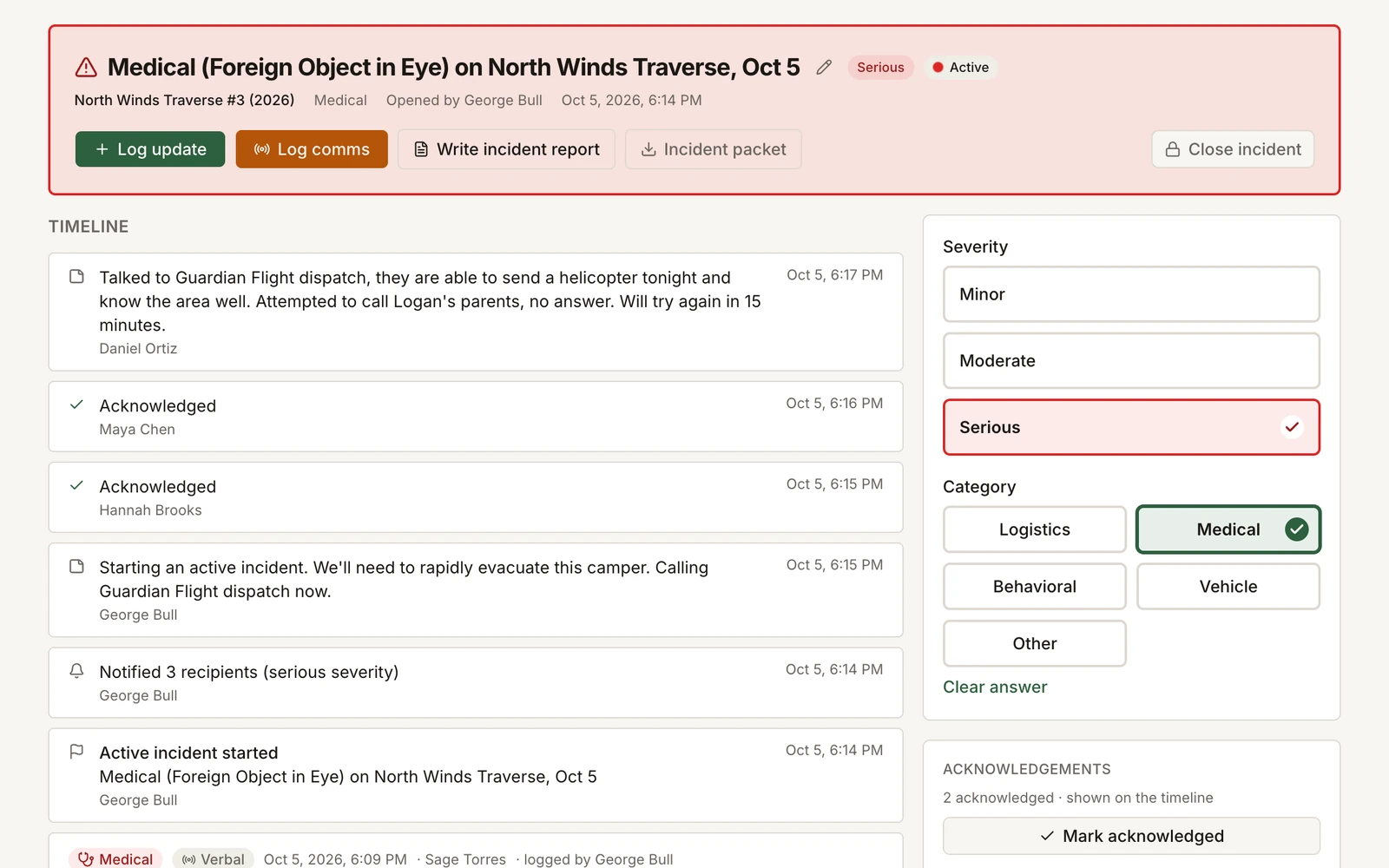Choose Vehicle category
The width and height of the screenshot is (1389, 868).
click(x=1228, y=587)
